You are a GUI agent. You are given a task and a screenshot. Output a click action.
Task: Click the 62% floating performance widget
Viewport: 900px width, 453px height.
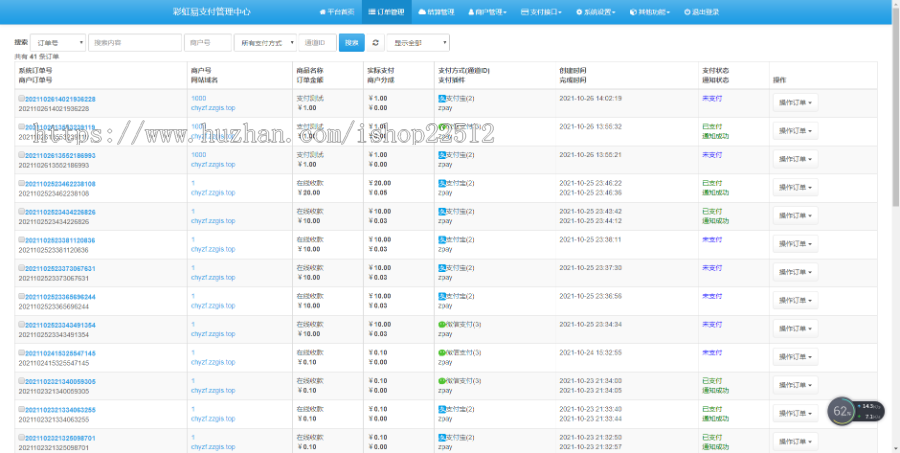(x=856, y=411)
